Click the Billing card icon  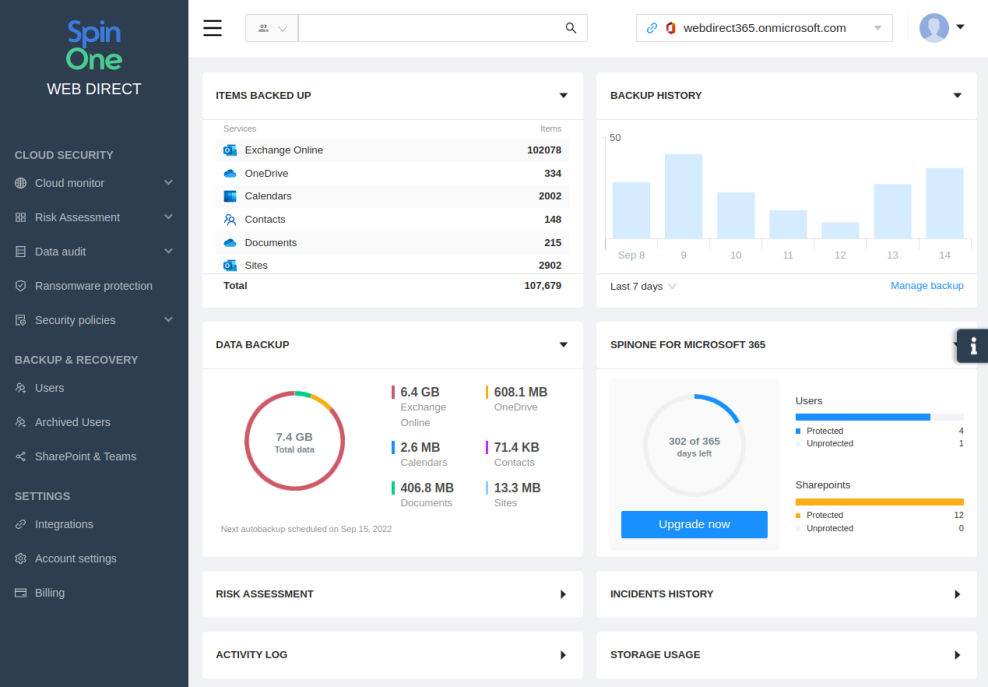21,592
